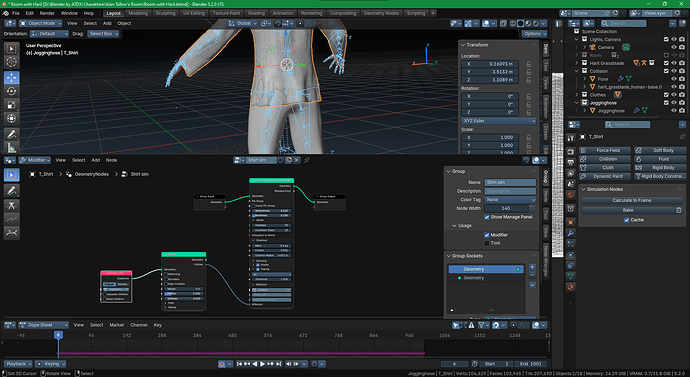Jump to last frame
Screen dimensions: 690x377
(x=278, y=364)
